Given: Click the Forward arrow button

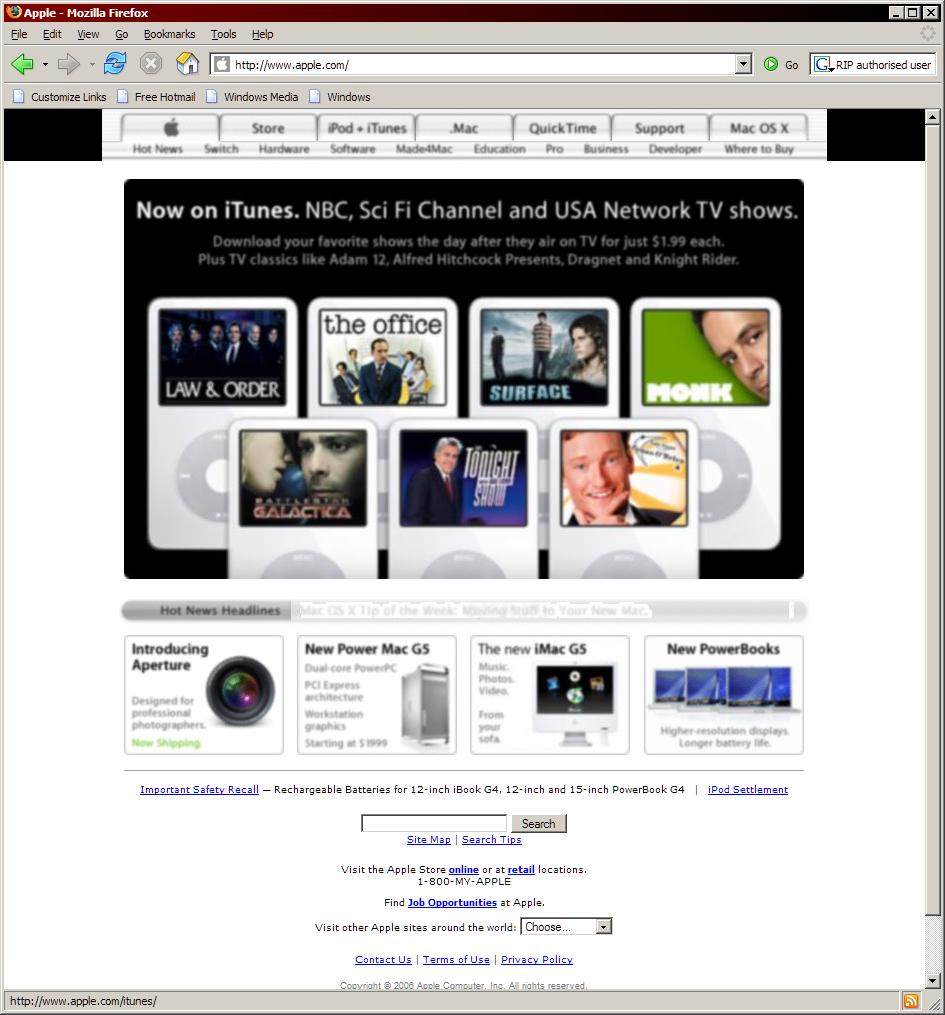Looking at the screenshot, I should pos(68,64).
